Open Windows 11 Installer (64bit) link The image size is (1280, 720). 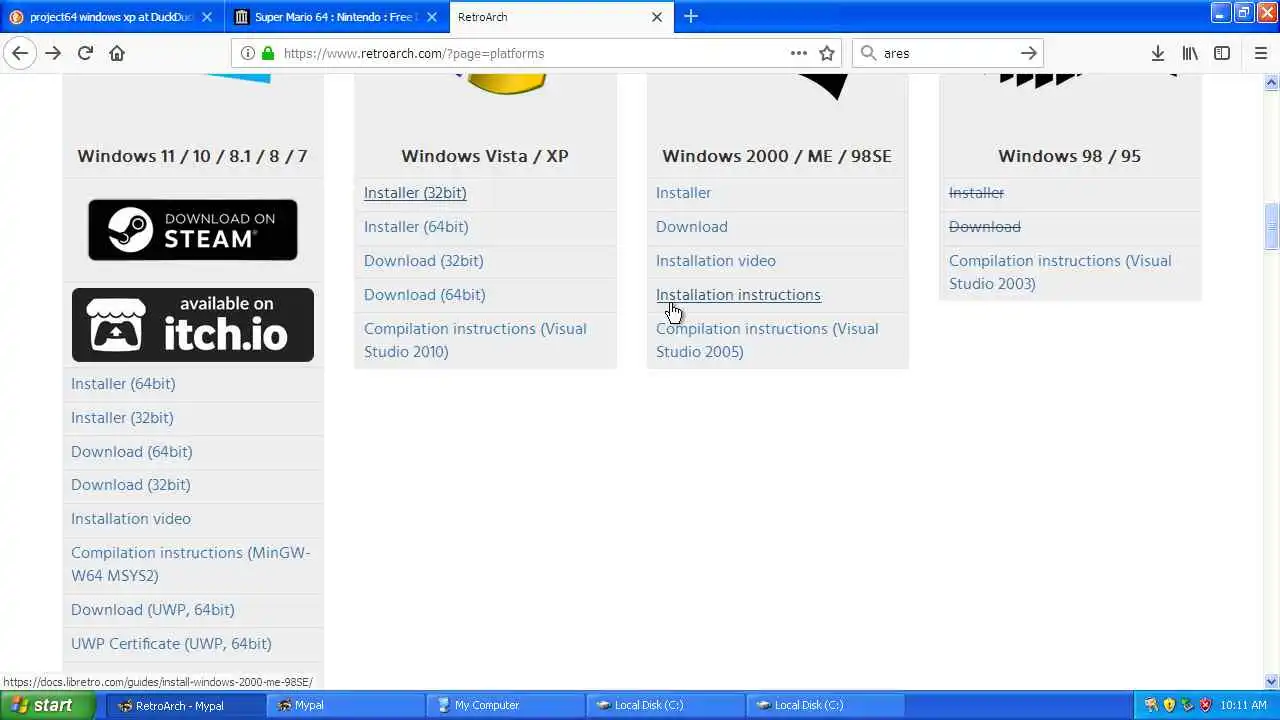point(123,384)
